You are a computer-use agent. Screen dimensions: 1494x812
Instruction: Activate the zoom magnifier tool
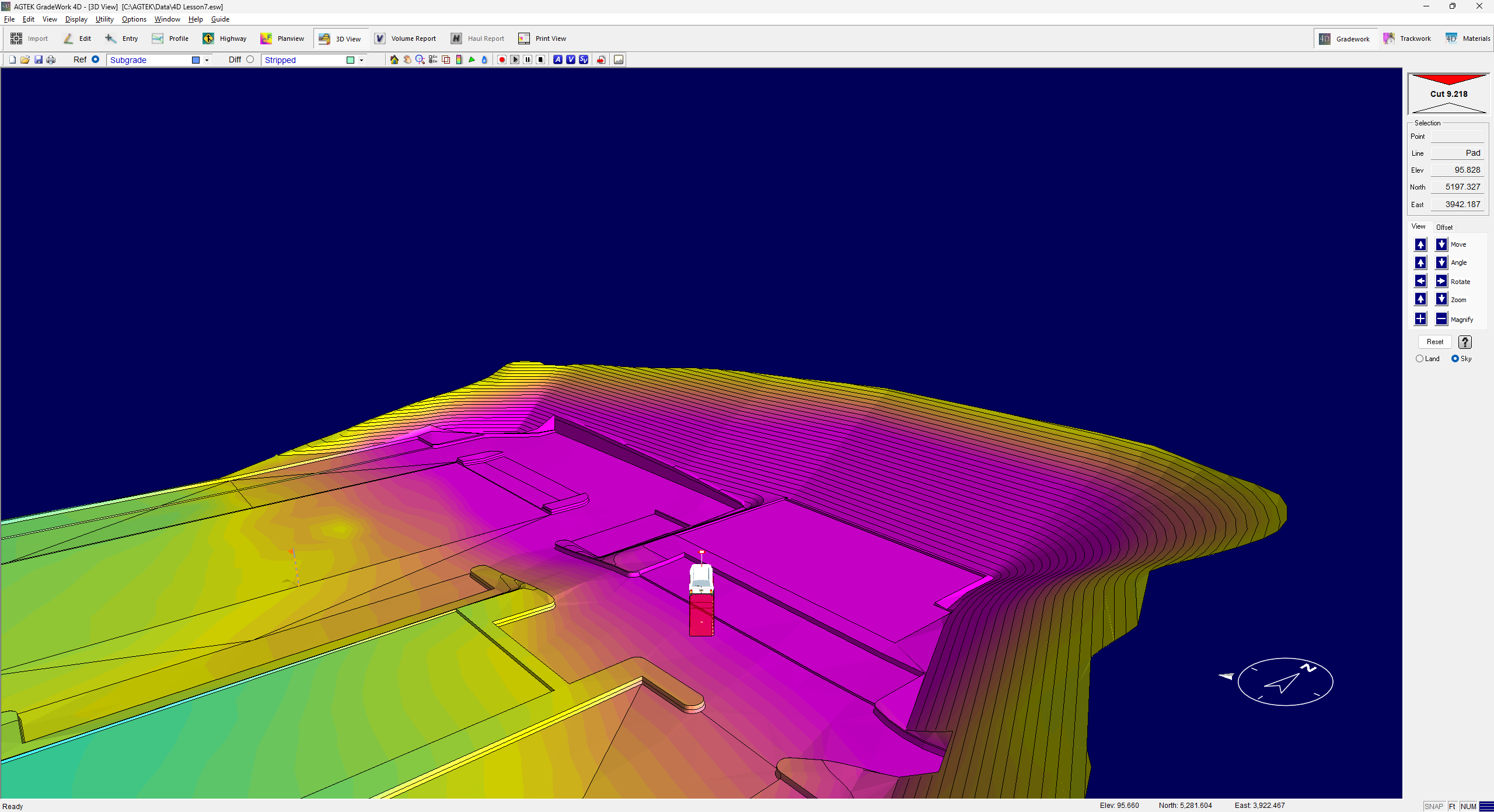(x=420, y=60)
